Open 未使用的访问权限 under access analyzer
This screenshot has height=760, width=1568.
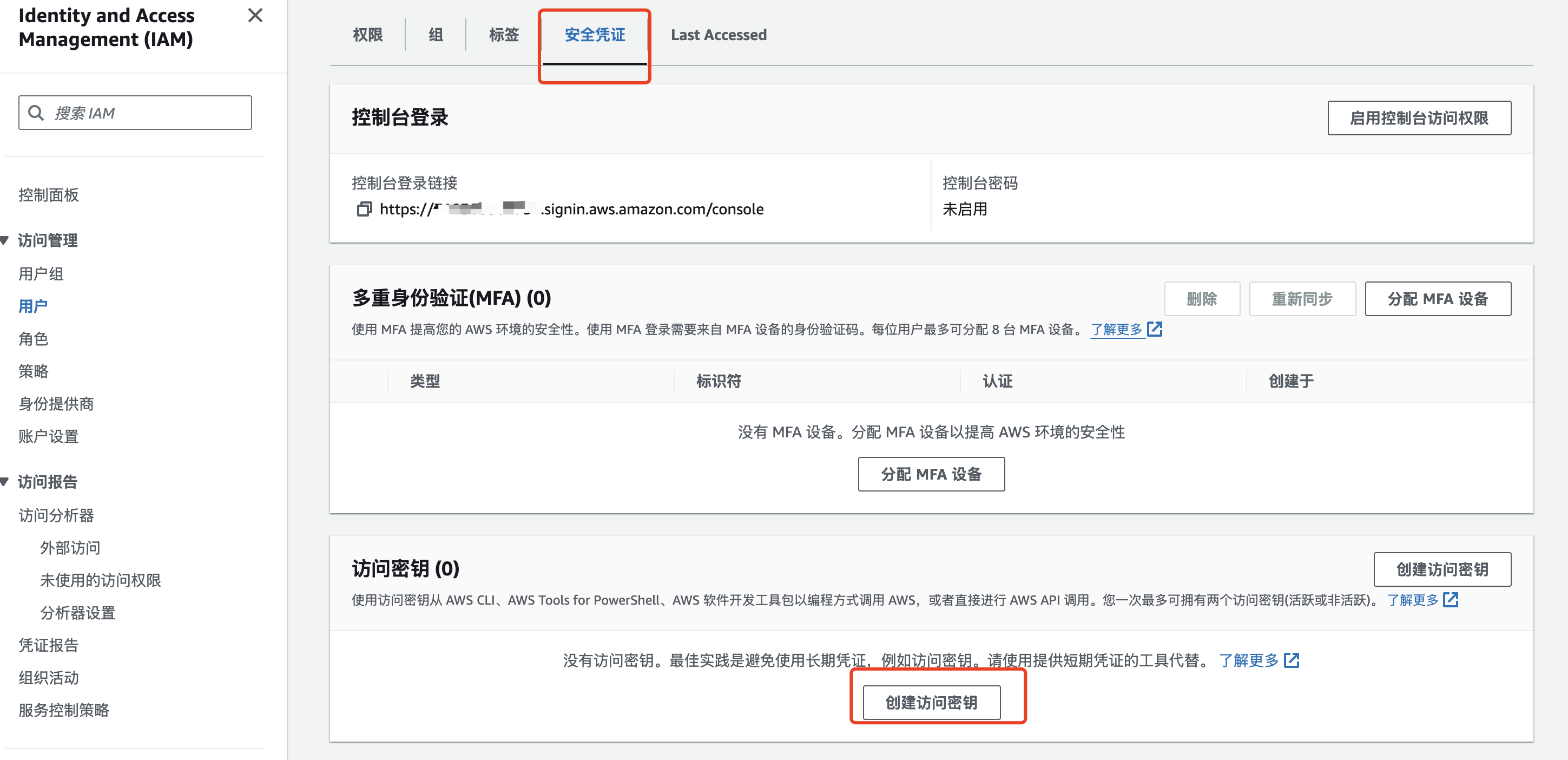pos(101,580)
